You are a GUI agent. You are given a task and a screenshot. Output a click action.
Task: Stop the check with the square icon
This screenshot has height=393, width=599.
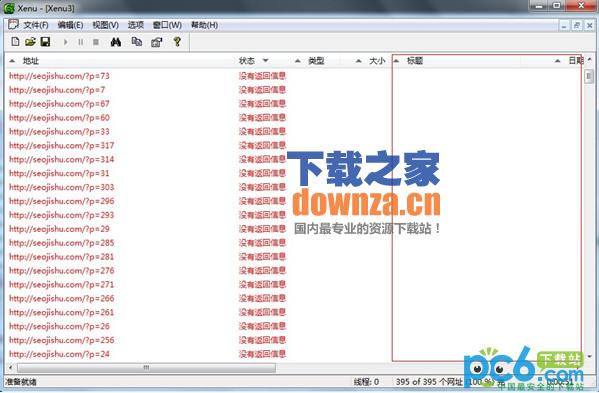pos(96,42)
